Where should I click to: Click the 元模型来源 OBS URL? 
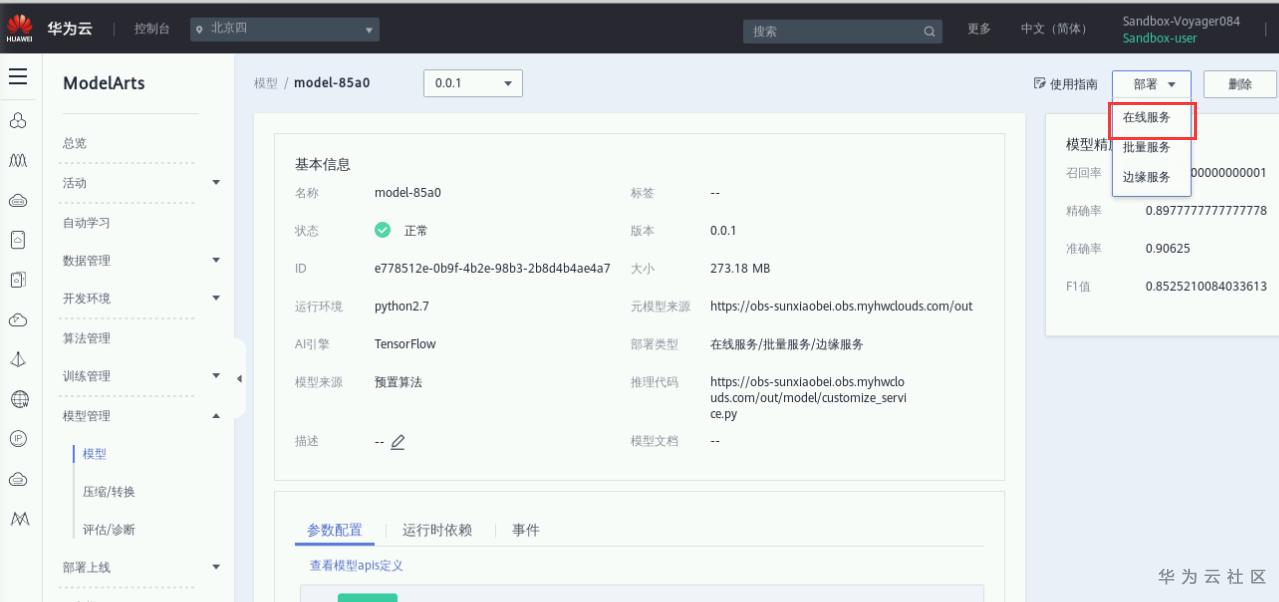[x=841, y=307]
